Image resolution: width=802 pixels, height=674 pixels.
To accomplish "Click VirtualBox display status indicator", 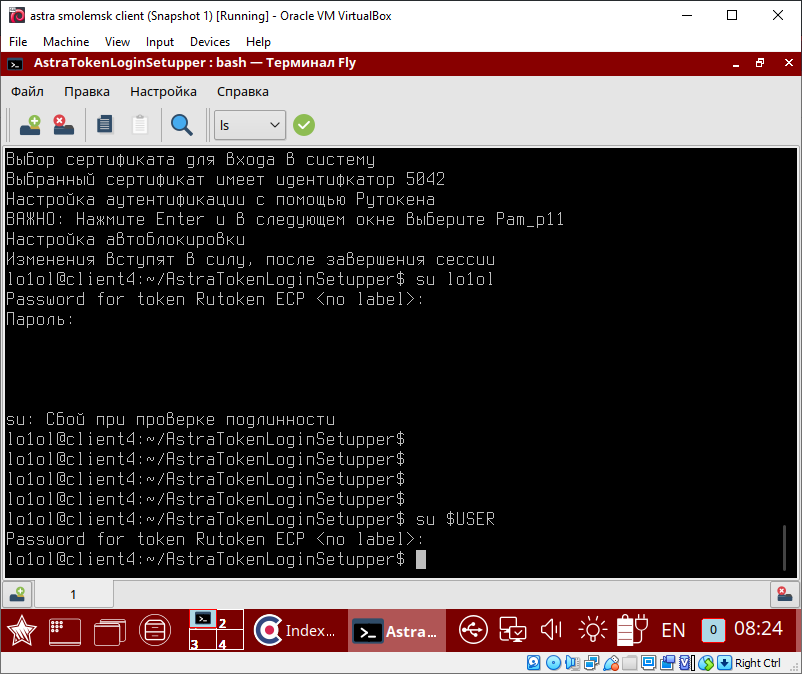I will [x=649, y=663].
